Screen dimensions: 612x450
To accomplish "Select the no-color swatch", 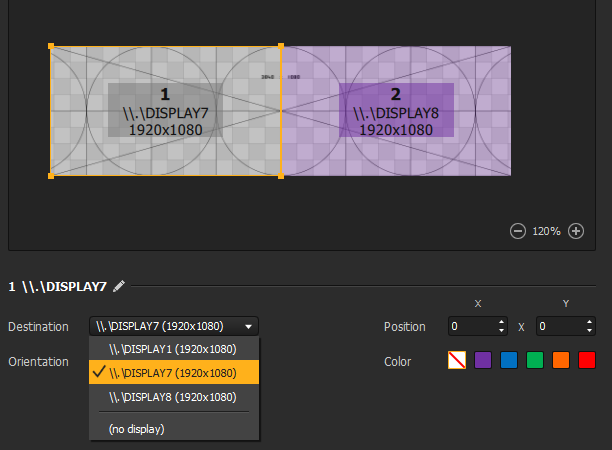I will pos(456,360).
